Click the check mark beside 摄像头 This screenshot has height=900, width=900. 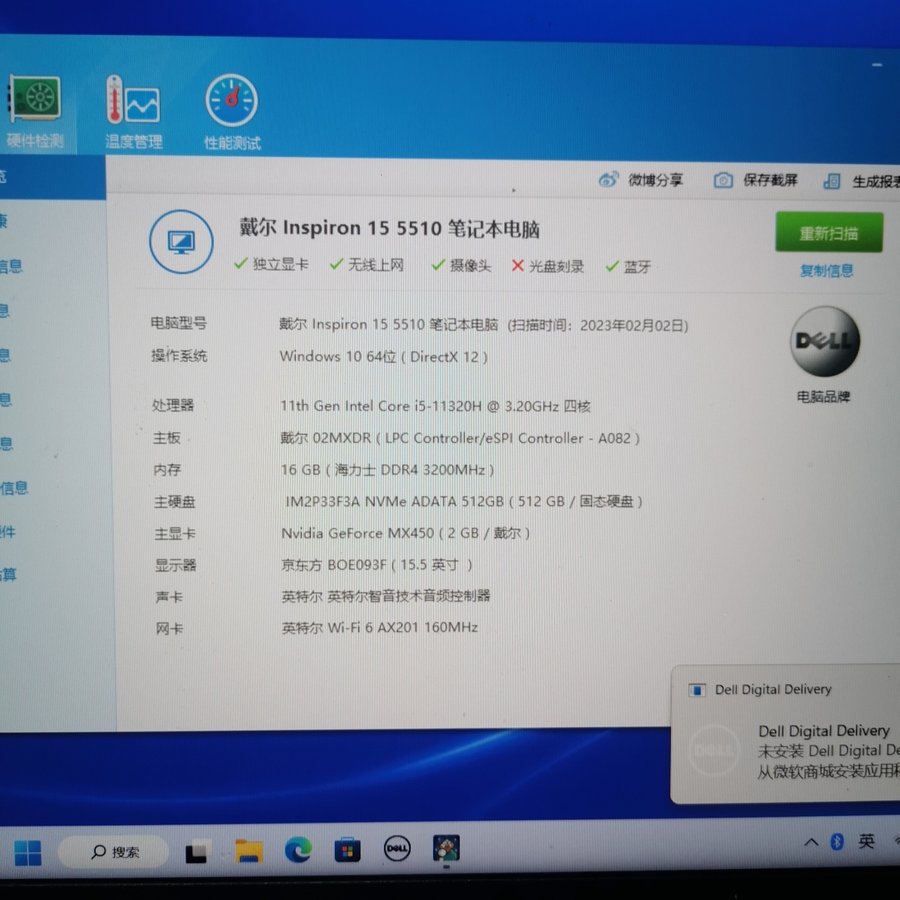pos(438,265)
